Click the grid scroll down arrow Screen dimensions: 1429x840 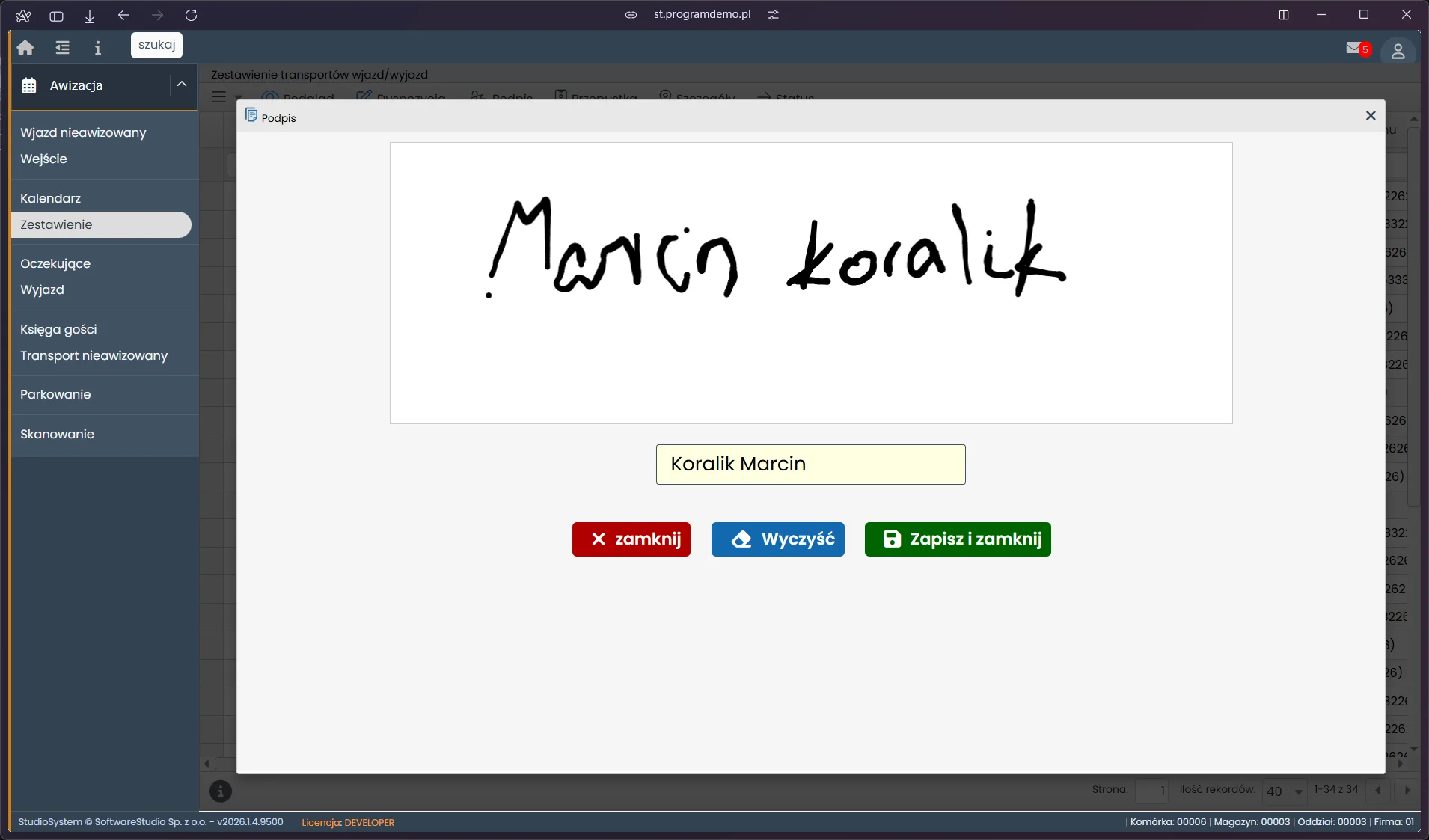click(x=1413, y=748)
